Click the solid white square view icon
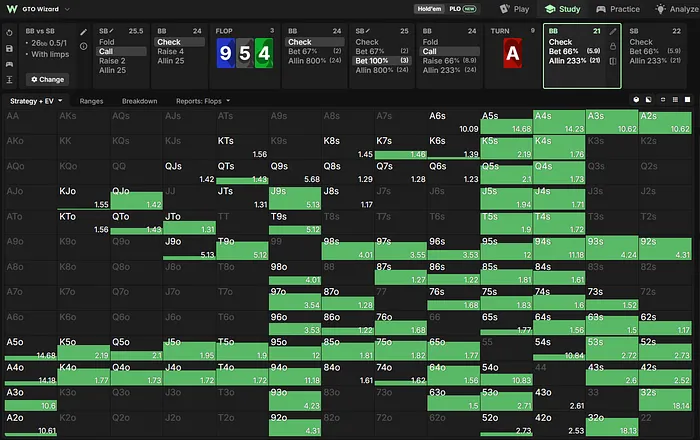 click(x=688, y=100)
